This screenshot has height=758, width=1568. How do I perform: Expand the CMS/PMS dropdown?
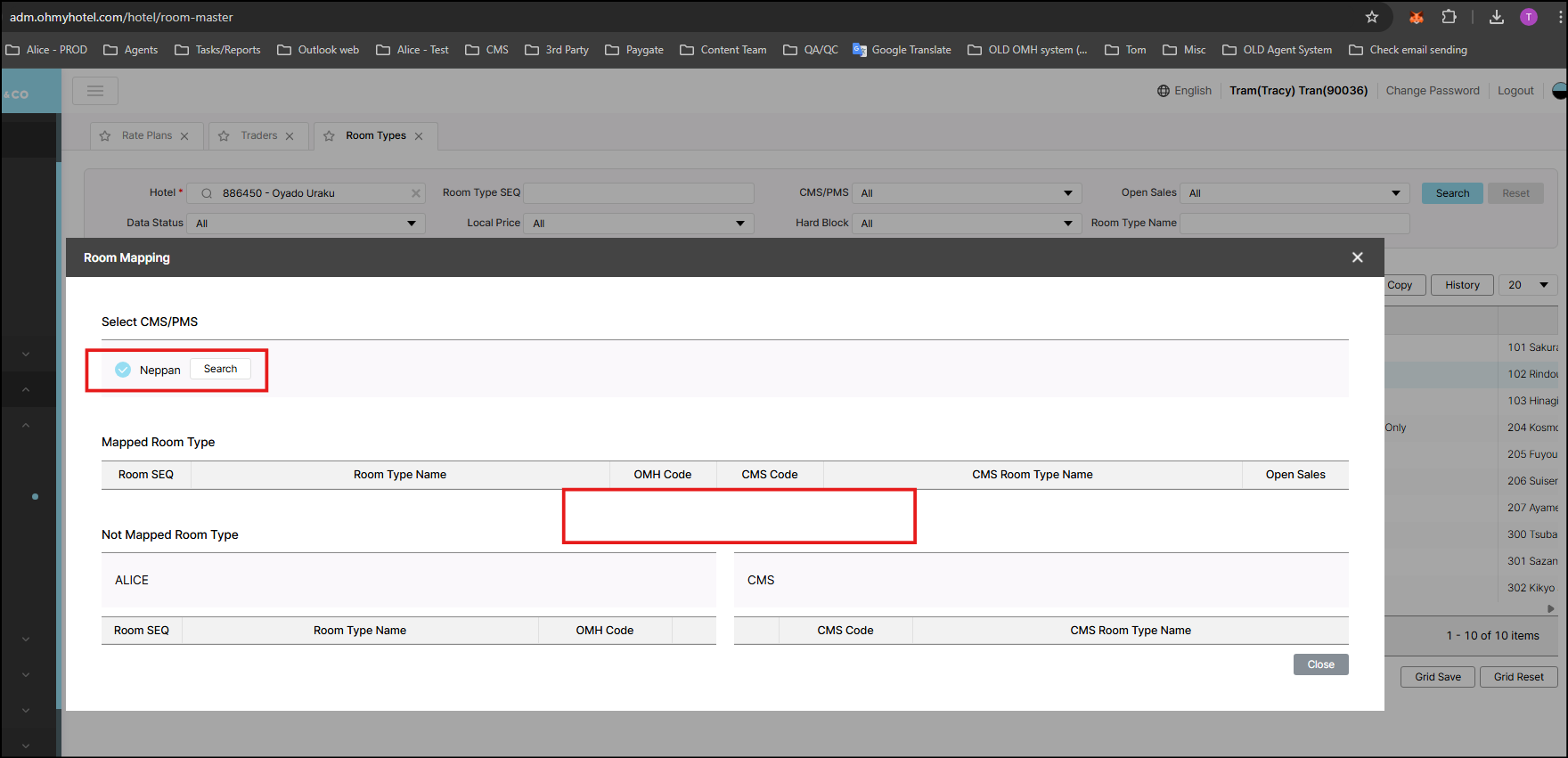967,193
